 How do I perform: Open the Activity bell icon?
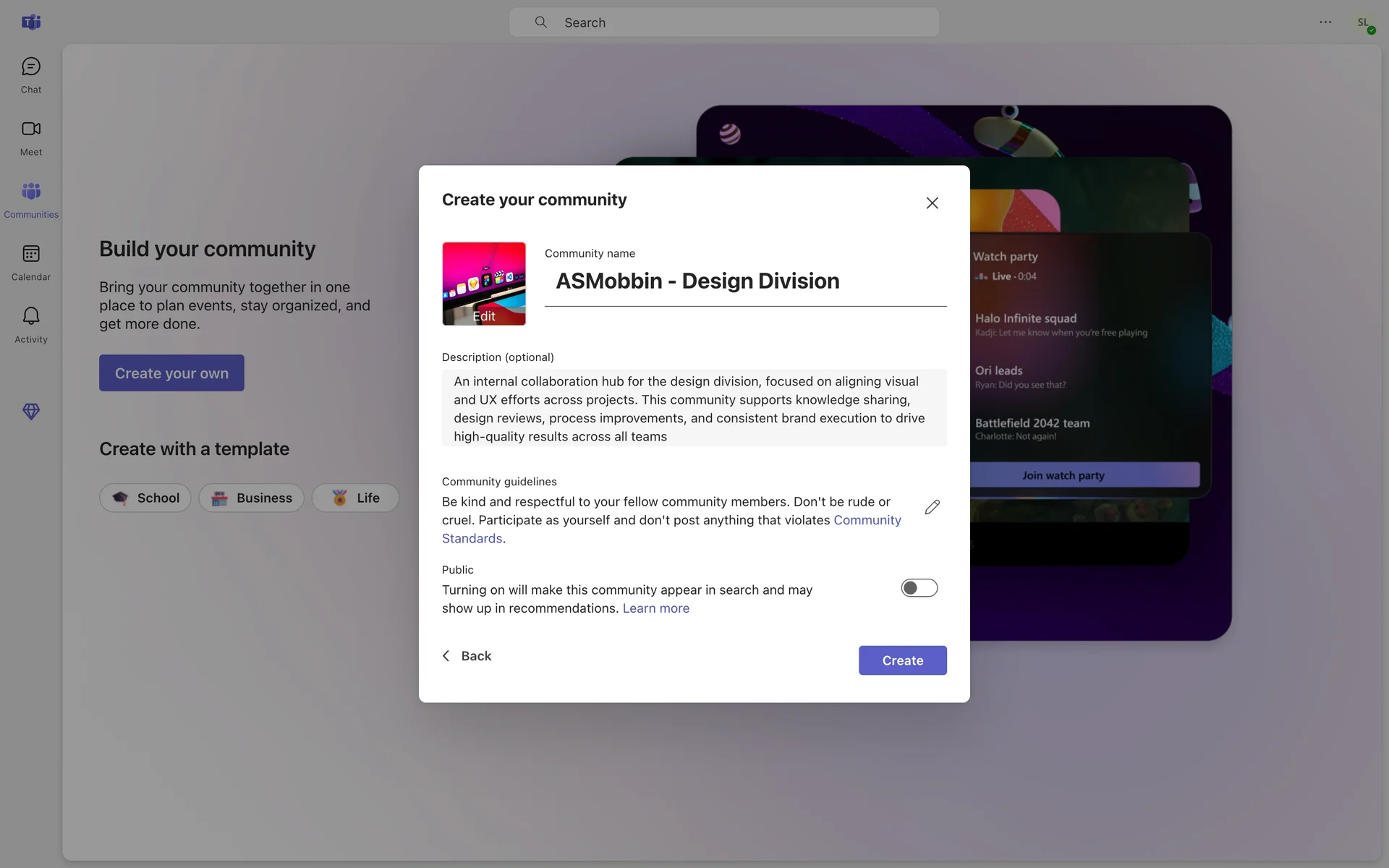click(30, 317)
